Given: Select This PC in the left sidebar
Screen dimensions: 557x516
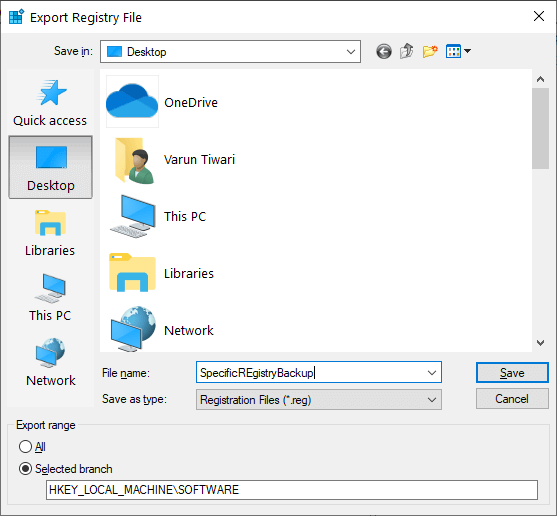Looking at the screenshot, I should pyautogui.click(x=50, y=298).
